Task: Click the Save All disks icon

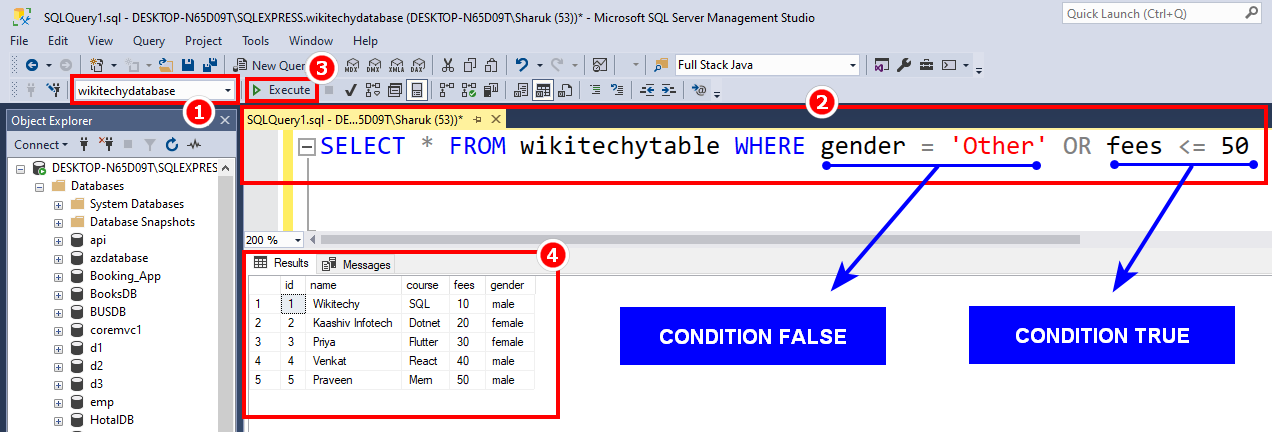Action: click(x=211, y=65)
